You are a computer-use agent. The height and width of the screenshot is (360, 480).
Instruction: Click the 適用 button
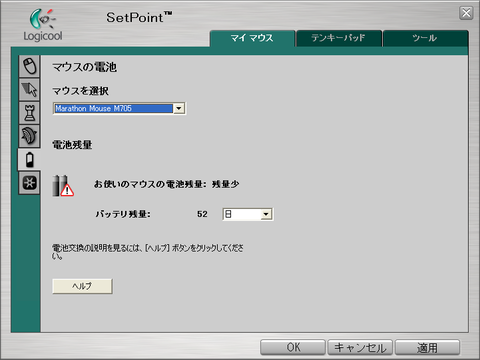(x=427, y=347)
